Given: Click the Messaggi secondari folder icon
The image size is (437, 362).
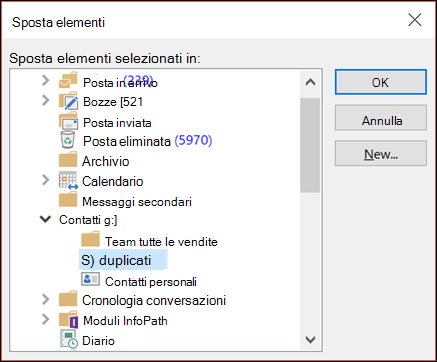Looking at the screenshot, I should [68, 200].
